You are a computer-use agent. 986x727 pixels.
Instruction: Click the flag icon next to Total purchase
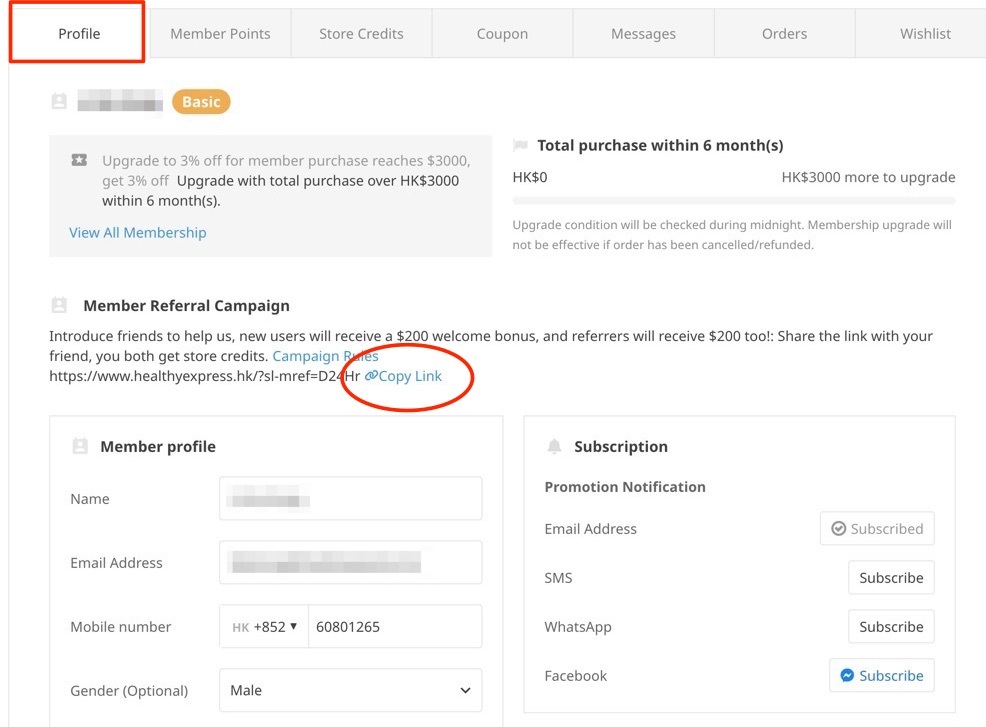coord(521,144)
